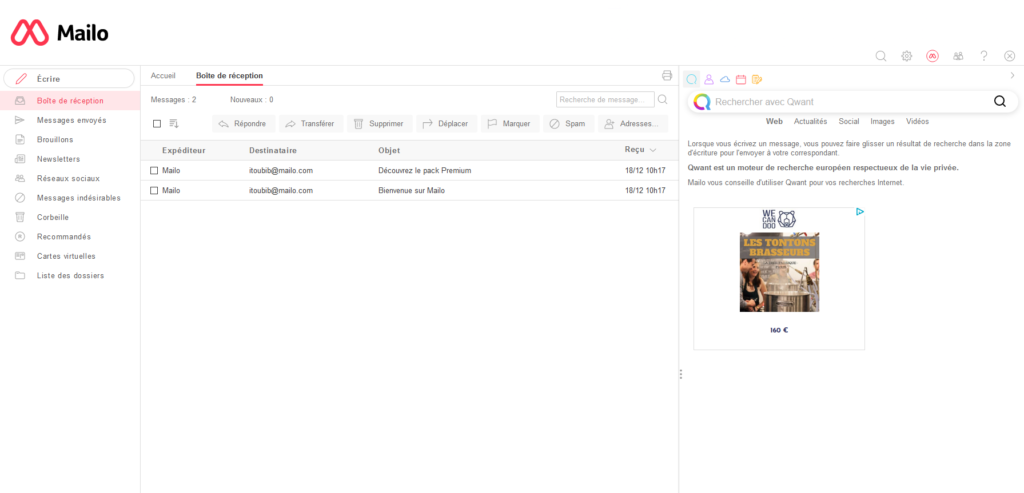The image size is (1024, 493).
Task: Compose a new message with Écrire
Action: (69, 78)
